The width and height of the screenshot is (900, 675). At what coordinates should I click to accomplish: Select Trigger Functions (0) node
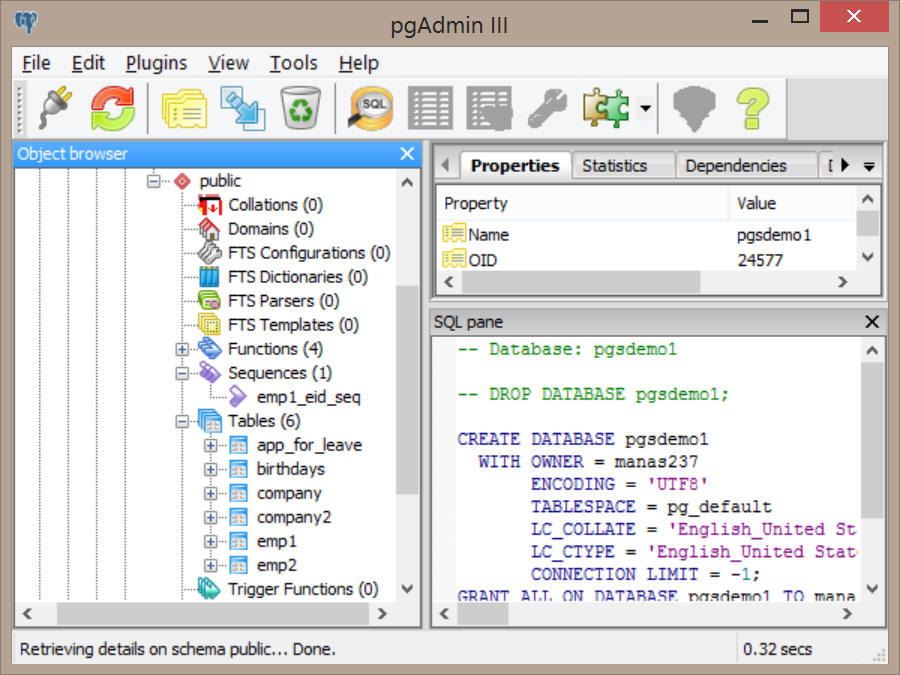coord(302,589)
